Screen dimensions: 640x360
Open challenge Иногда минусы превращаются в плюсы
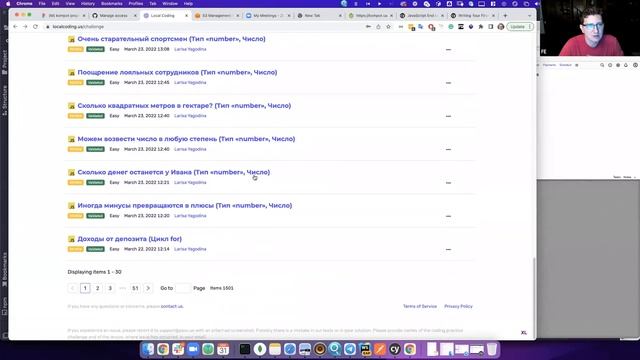[184, 206]
